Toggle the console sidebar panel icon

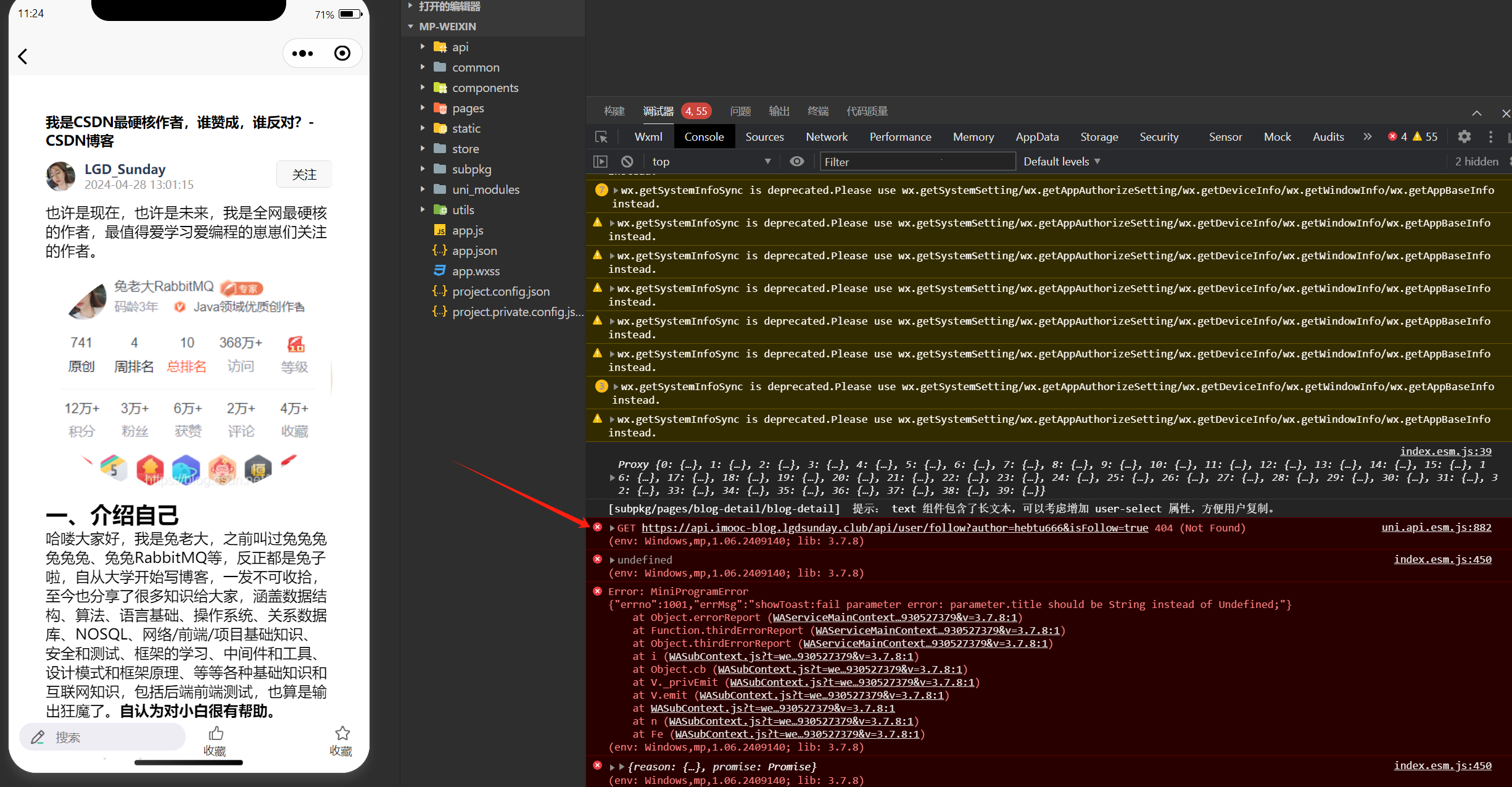click(600, 162)
